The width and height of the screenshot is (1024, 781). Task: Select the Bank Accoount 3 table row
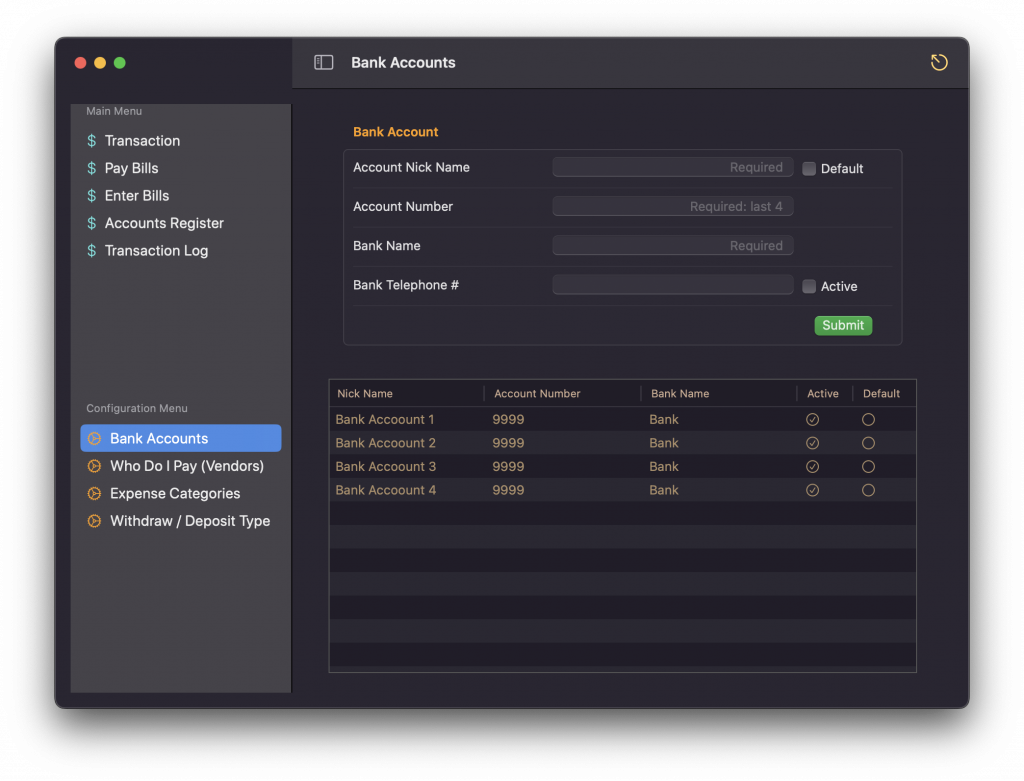386,467
